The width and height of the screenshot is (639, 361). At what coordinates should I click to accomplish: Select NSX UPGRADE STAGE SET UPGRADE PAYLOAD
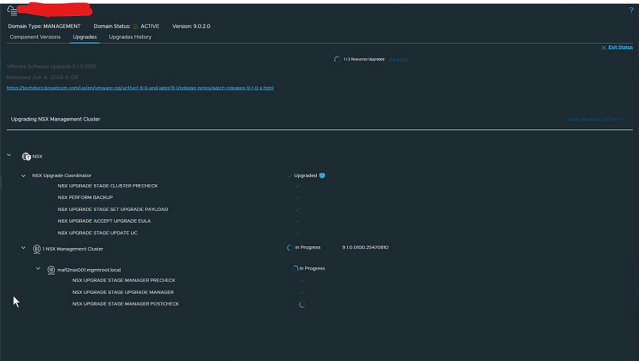pyautogui.click(x=113, y=209)
